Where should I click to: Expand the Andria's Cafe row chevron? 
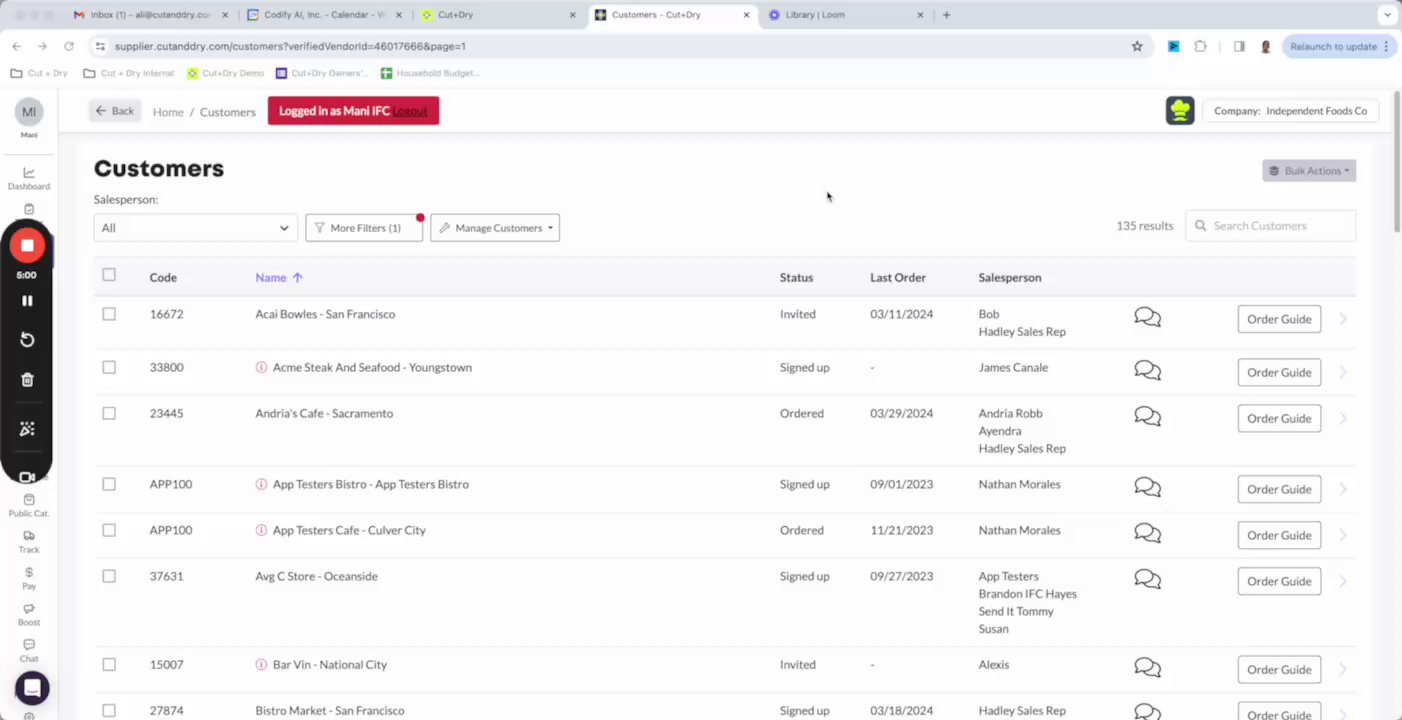(x=1343, y=418)
